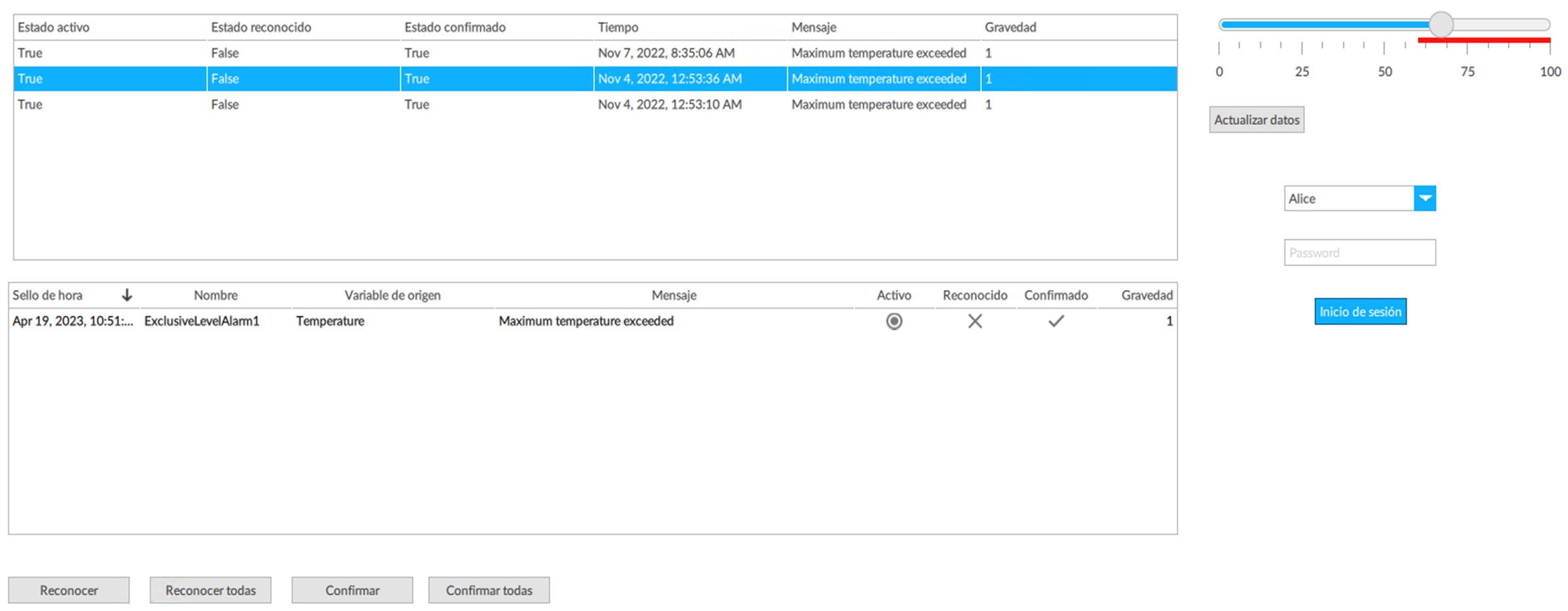The height and width of the screenshot is (611, 1568).
Task: Click the Confirmar button
Action: [x=352, y=590]
